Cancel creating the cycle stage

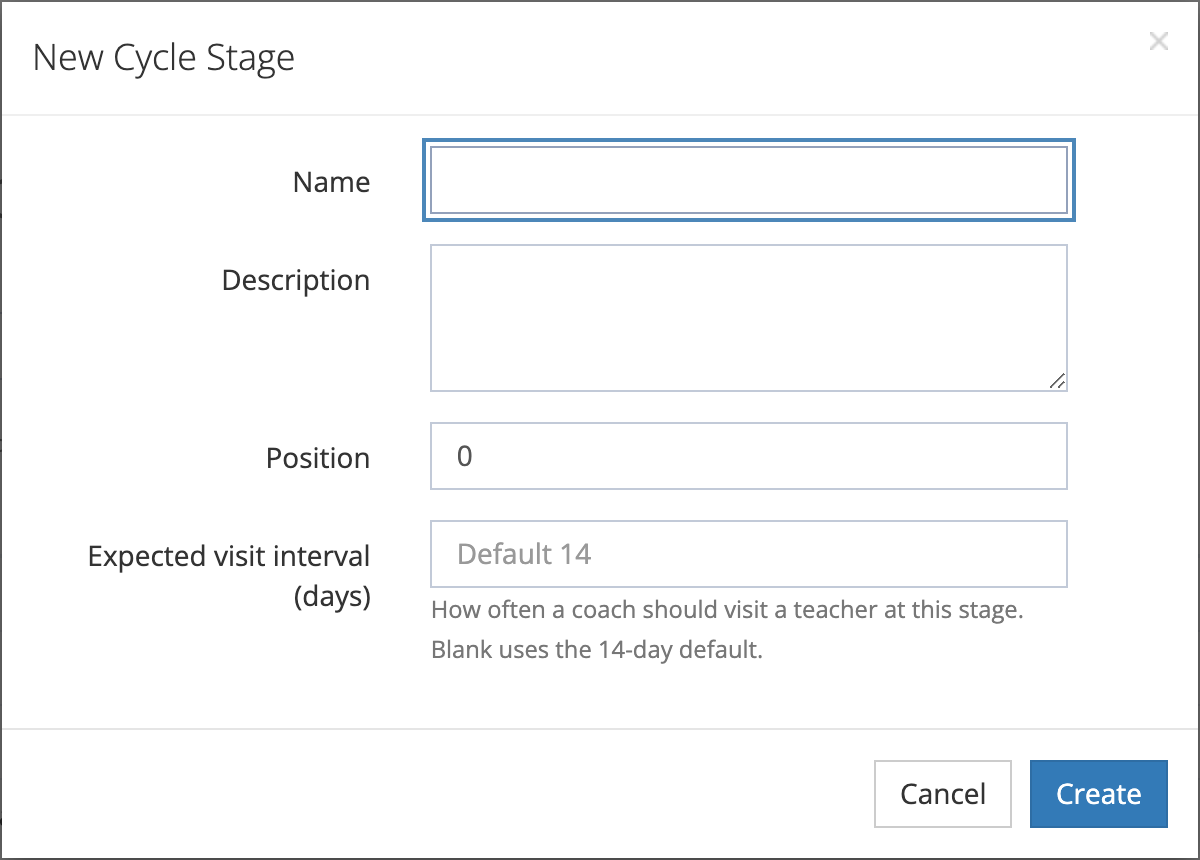pos(943,794)
